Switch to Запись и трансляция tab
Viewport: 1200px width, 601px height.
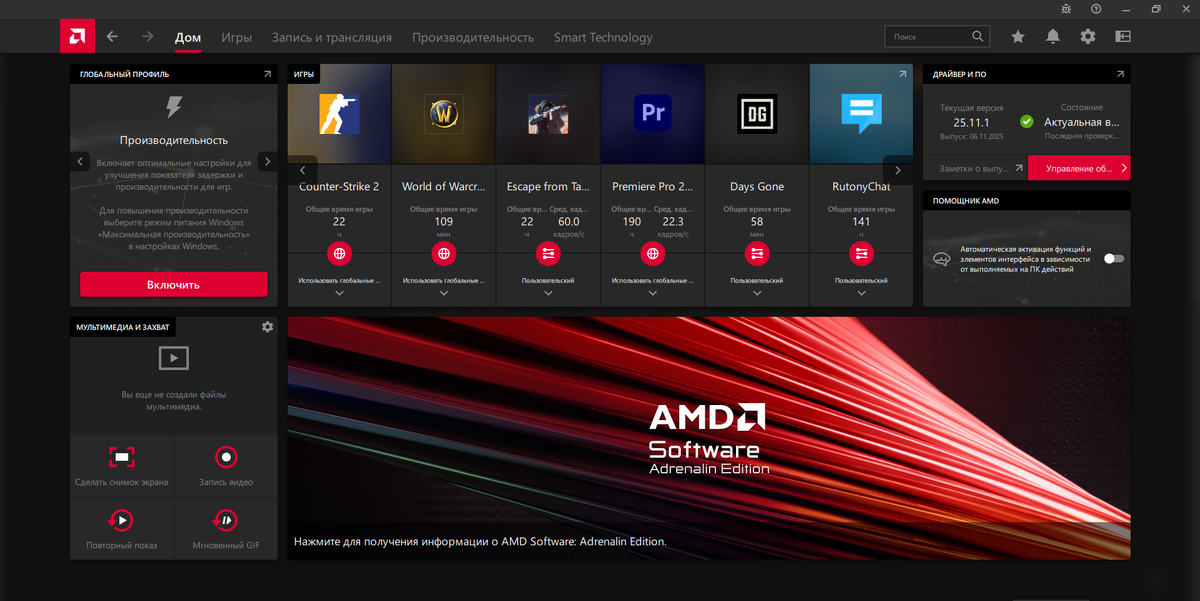click(x=332, y=37)
